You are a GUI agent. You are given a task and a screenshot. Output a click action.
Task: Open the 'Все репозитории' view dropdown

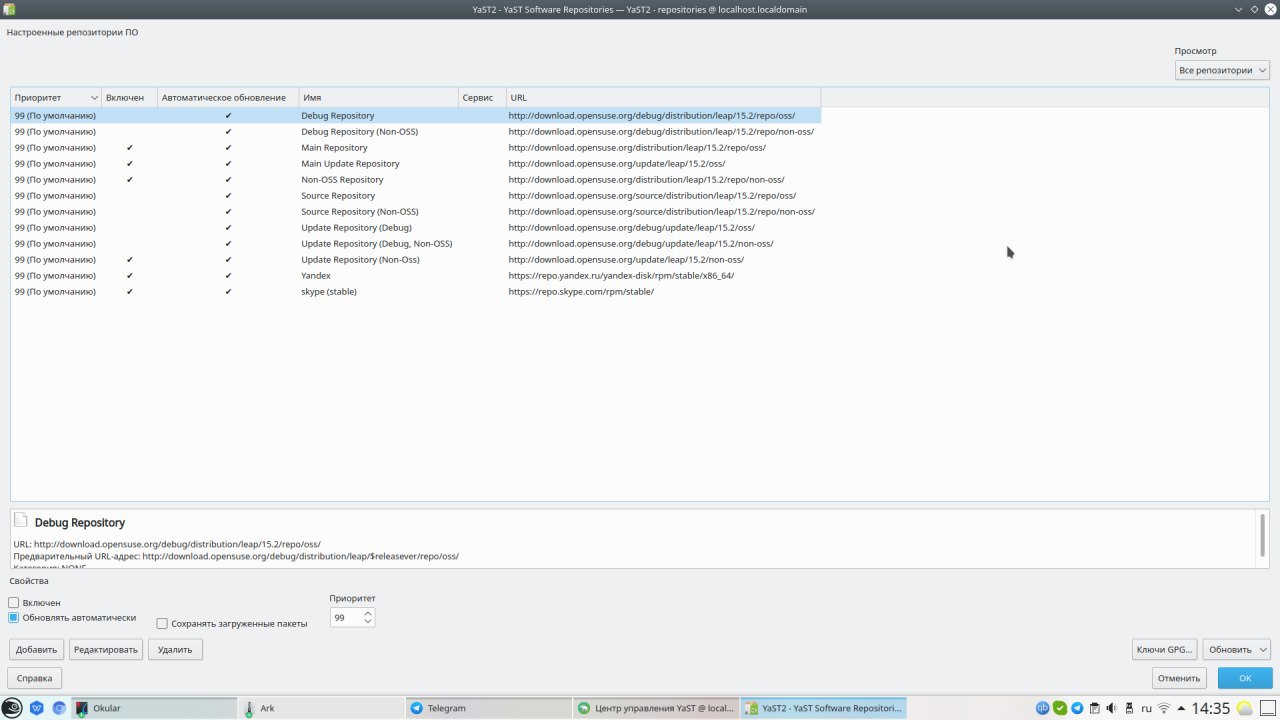point(1222,70)
